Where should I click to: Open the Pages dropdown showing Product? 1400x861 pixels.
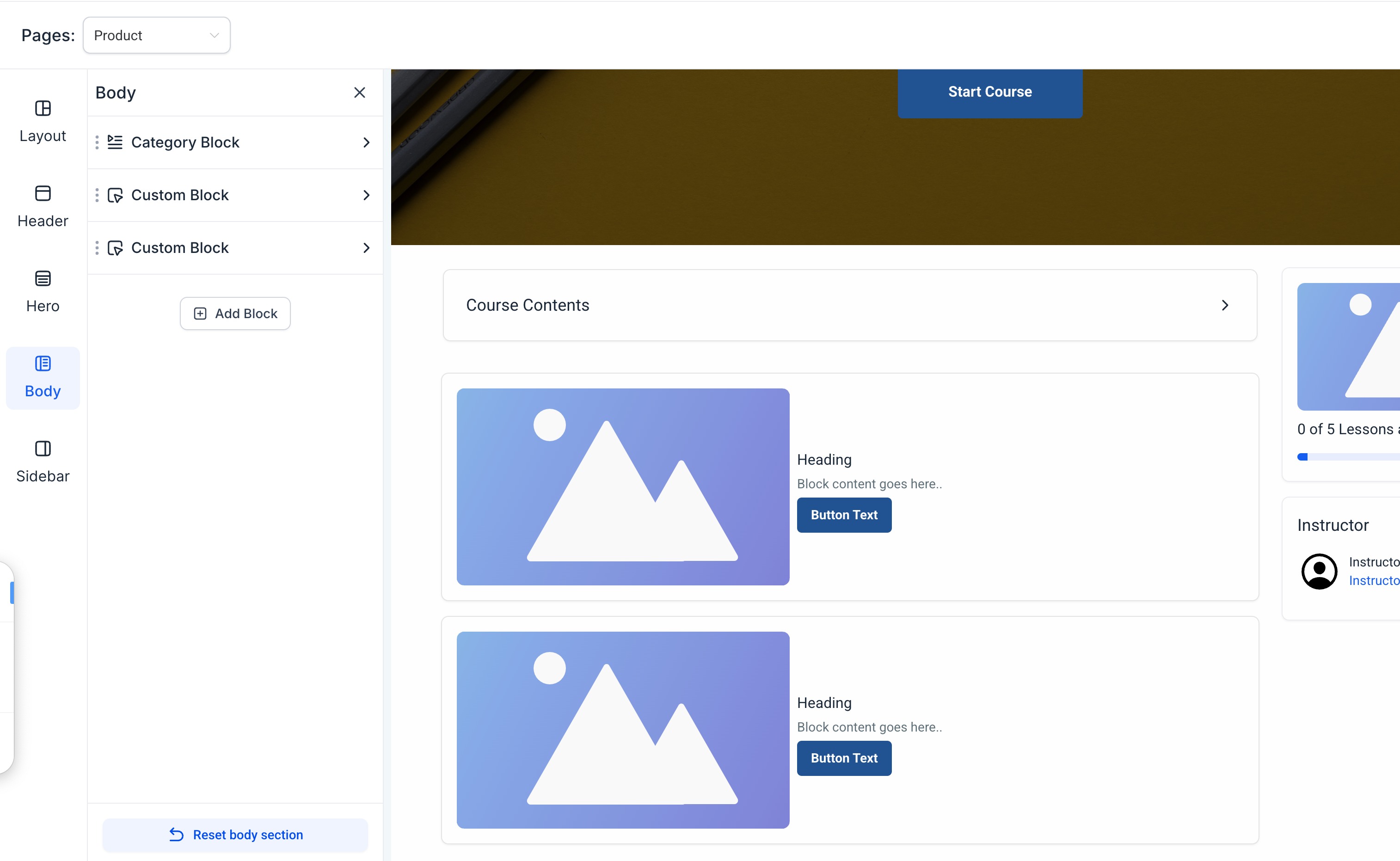157,35
